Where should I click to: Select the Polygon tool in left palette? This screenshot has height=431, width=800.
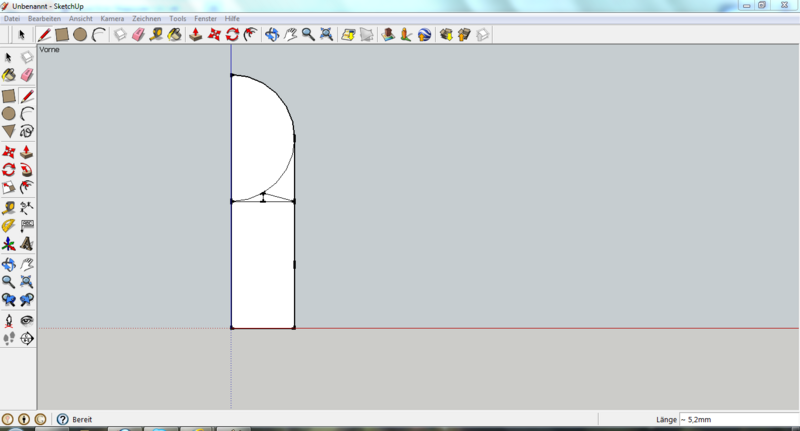point(8,131)
